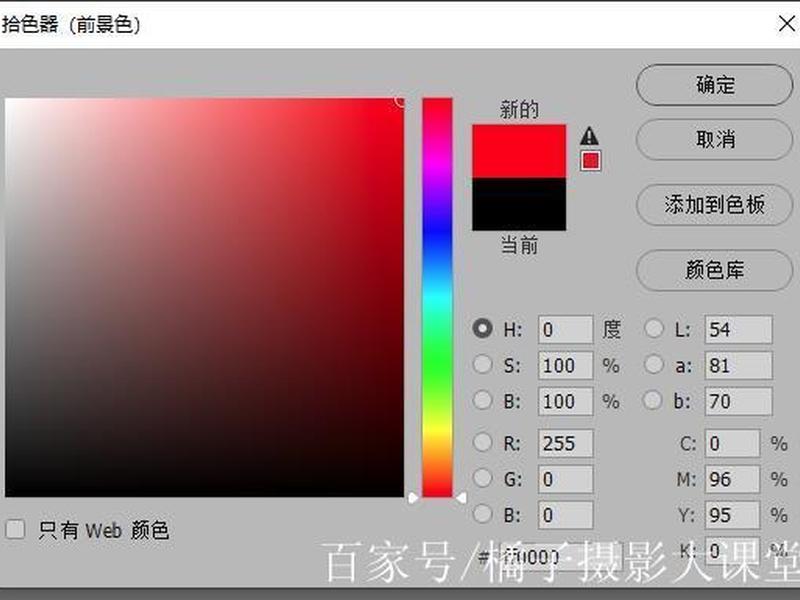800x600 pixels.
Task: Click the out-of-gamut warning triangle icon
Action: pos(589,136)
